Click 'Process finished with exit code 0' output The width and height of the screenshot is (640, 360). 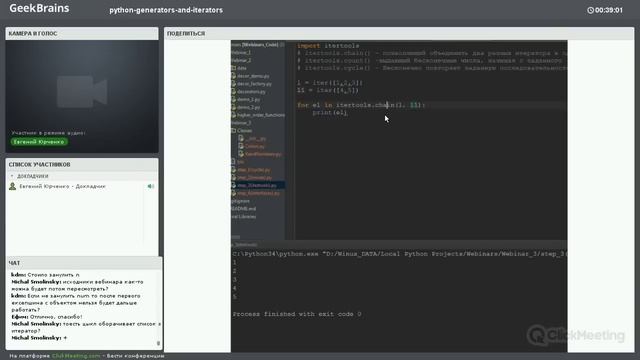tap(297, 314)
